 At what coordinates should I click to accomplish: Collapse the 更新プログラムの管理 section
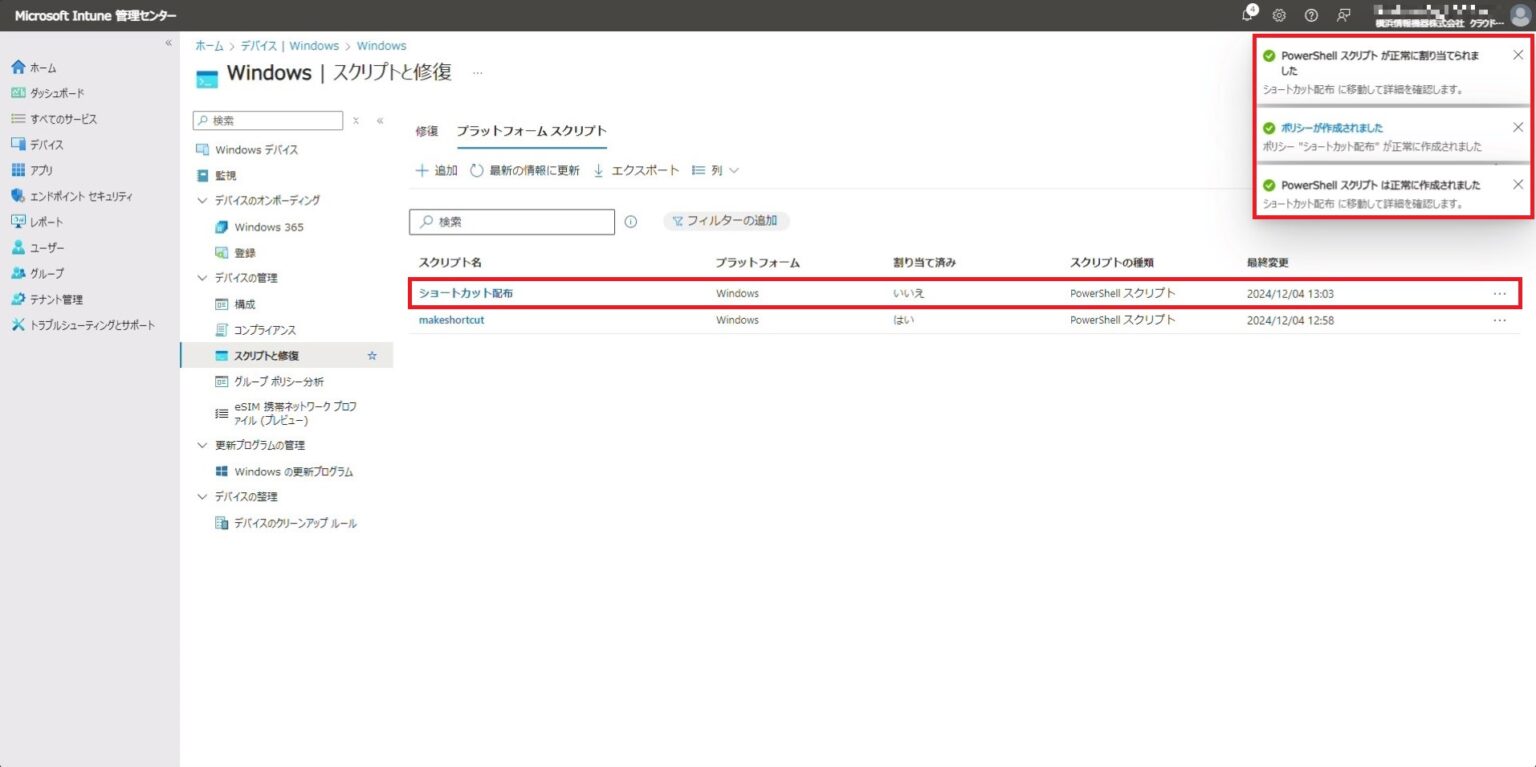[x=203, y=445]
